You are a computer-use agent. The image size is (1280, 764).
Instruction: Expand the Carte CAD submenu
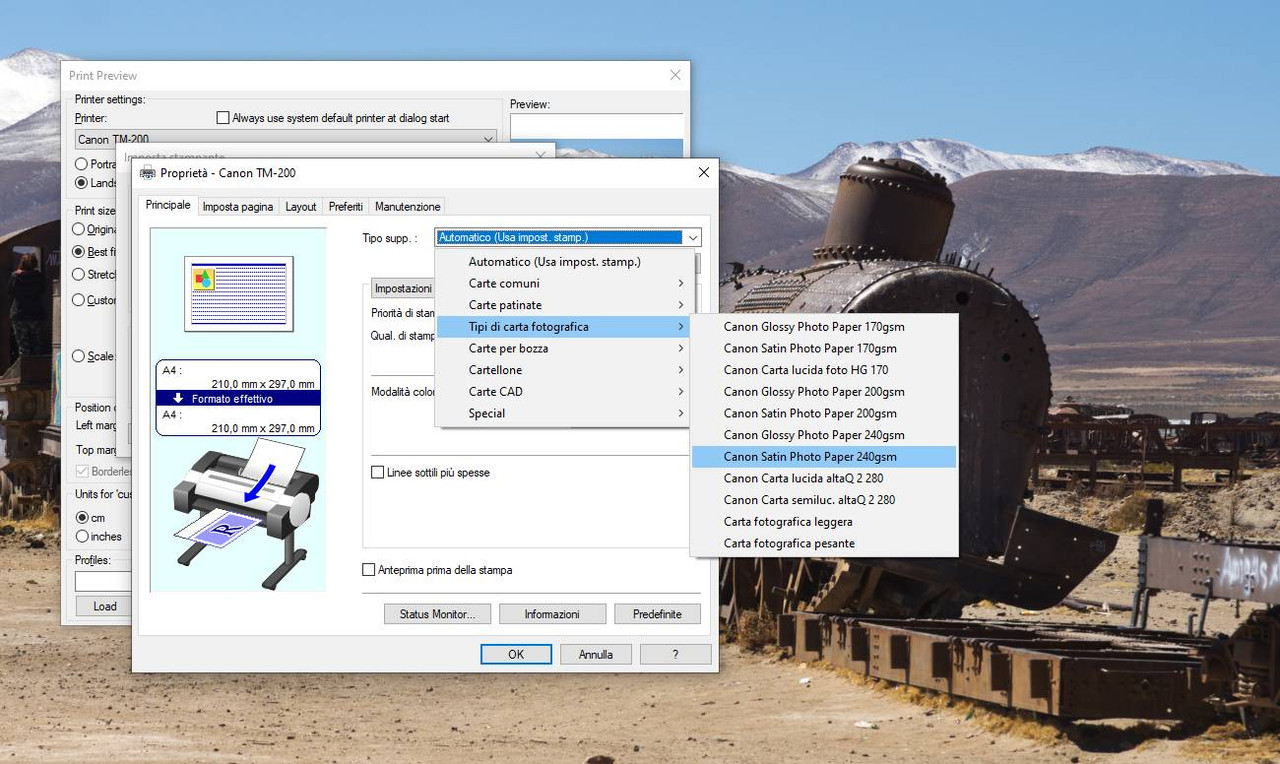click(566, 392)
